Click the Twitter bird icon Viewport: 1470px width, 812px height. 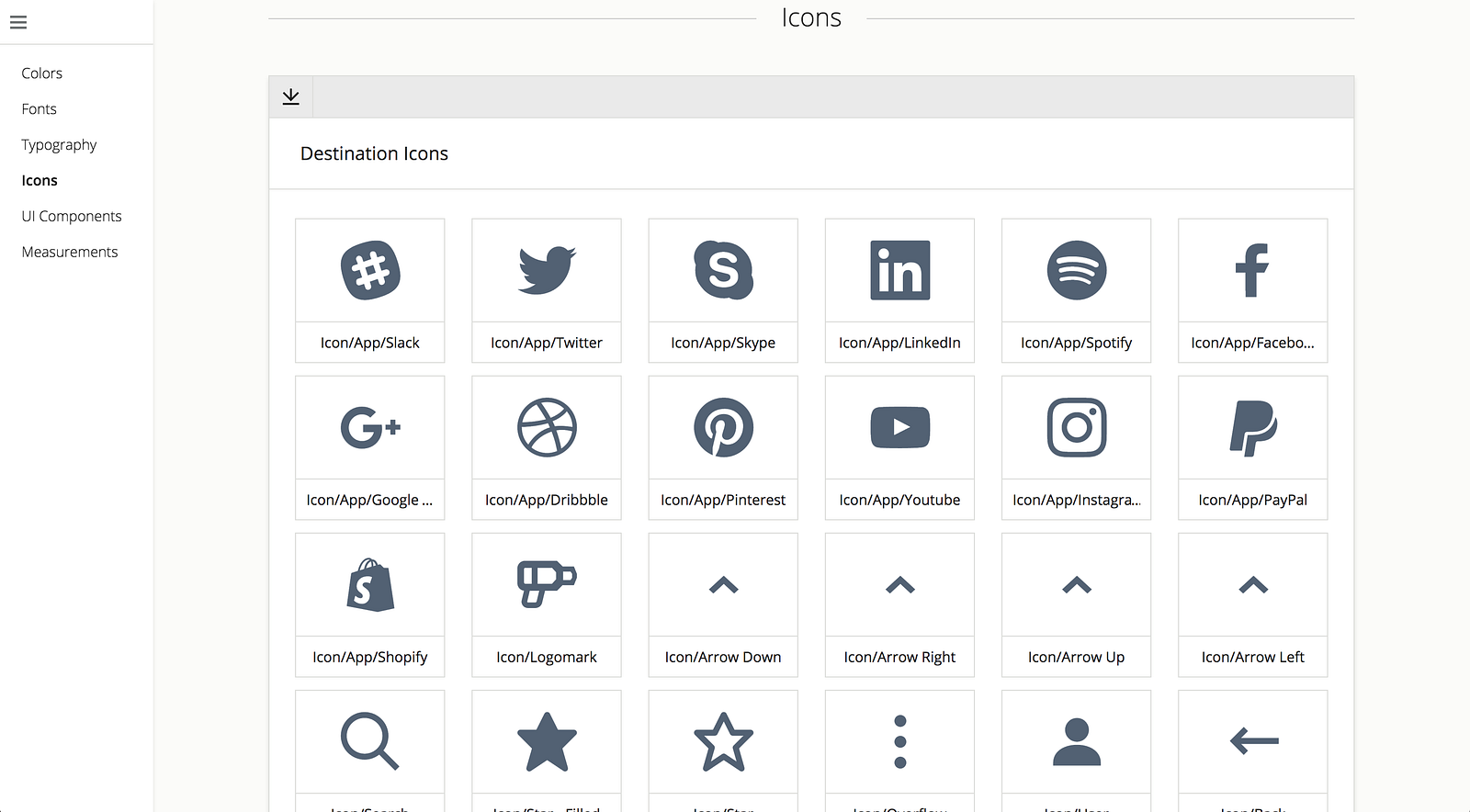coord(547,270)
